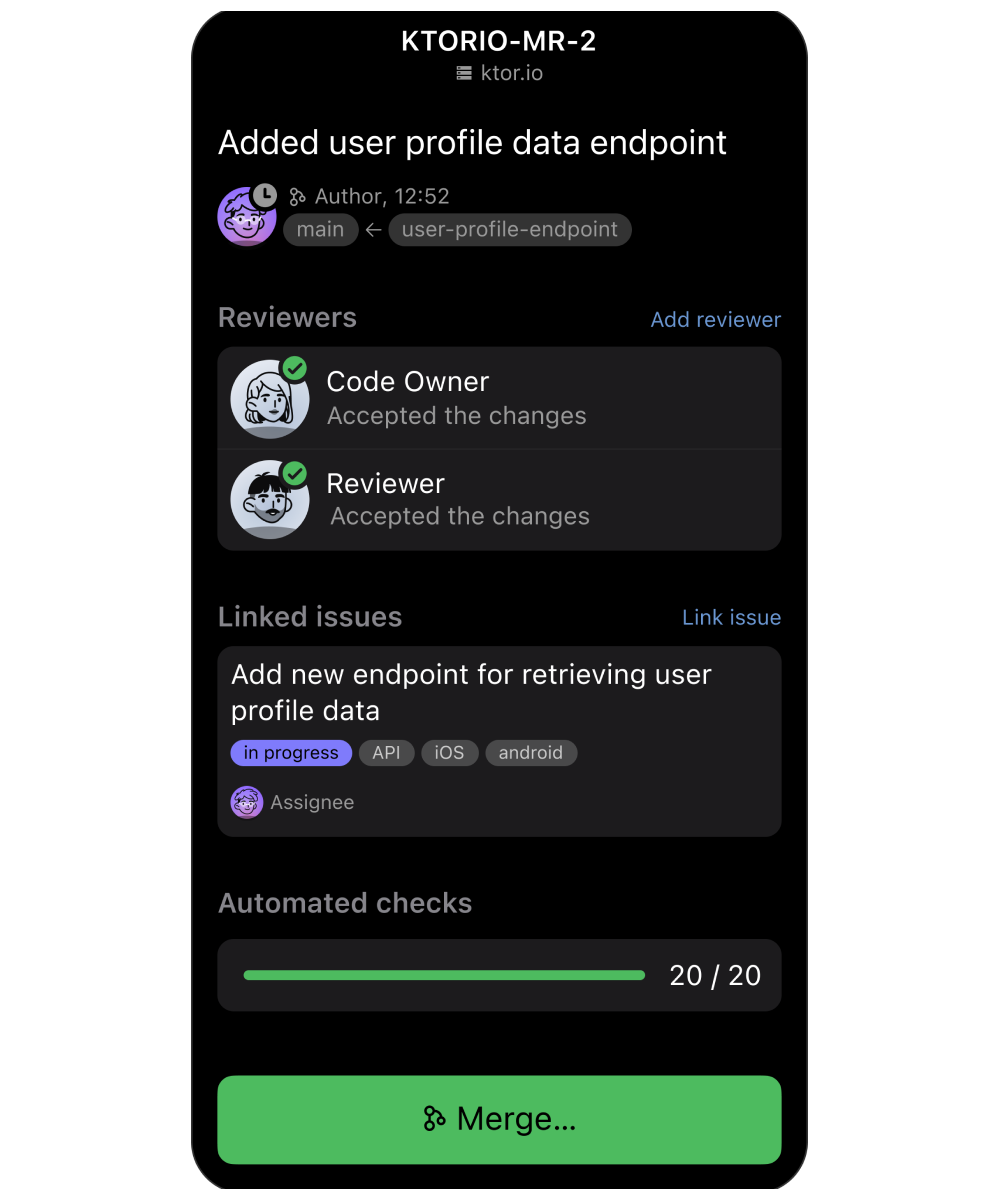
Task: Click green checkmark badge on Reviewer
Action: (x=294, y=473)
